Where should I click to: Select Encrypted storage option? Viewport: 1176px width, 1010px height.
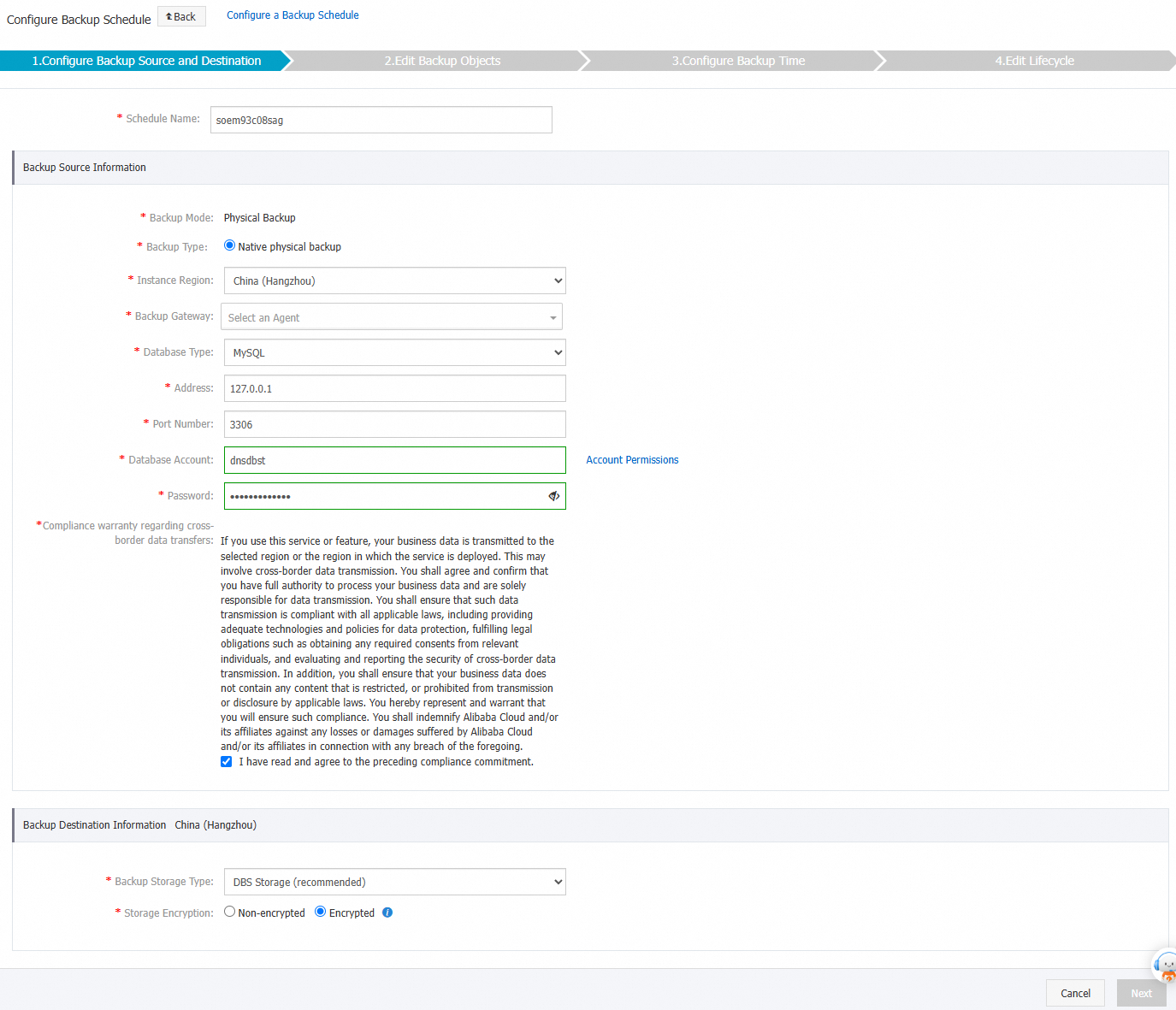click(x=320, y=912)
